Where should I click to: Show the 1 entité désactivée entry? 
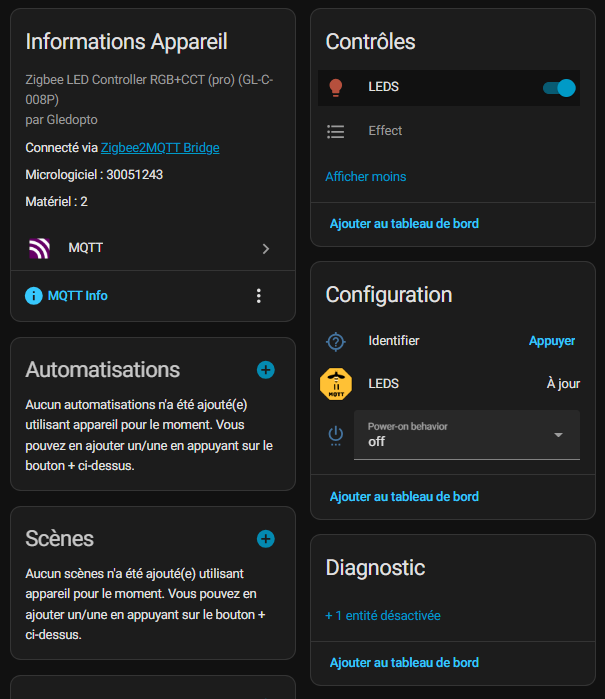pyautogui.click(x=383, y=616)
